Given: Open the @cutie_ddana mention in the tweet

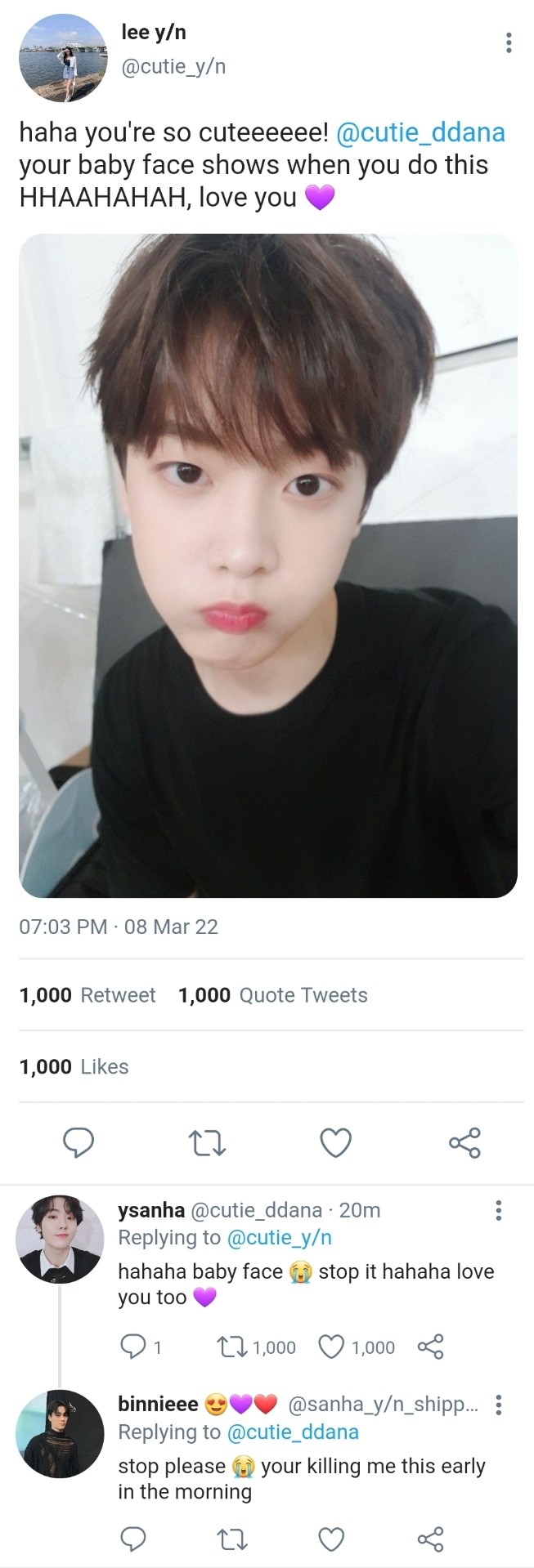Looking at the screenshot, I should click(420, 132).
